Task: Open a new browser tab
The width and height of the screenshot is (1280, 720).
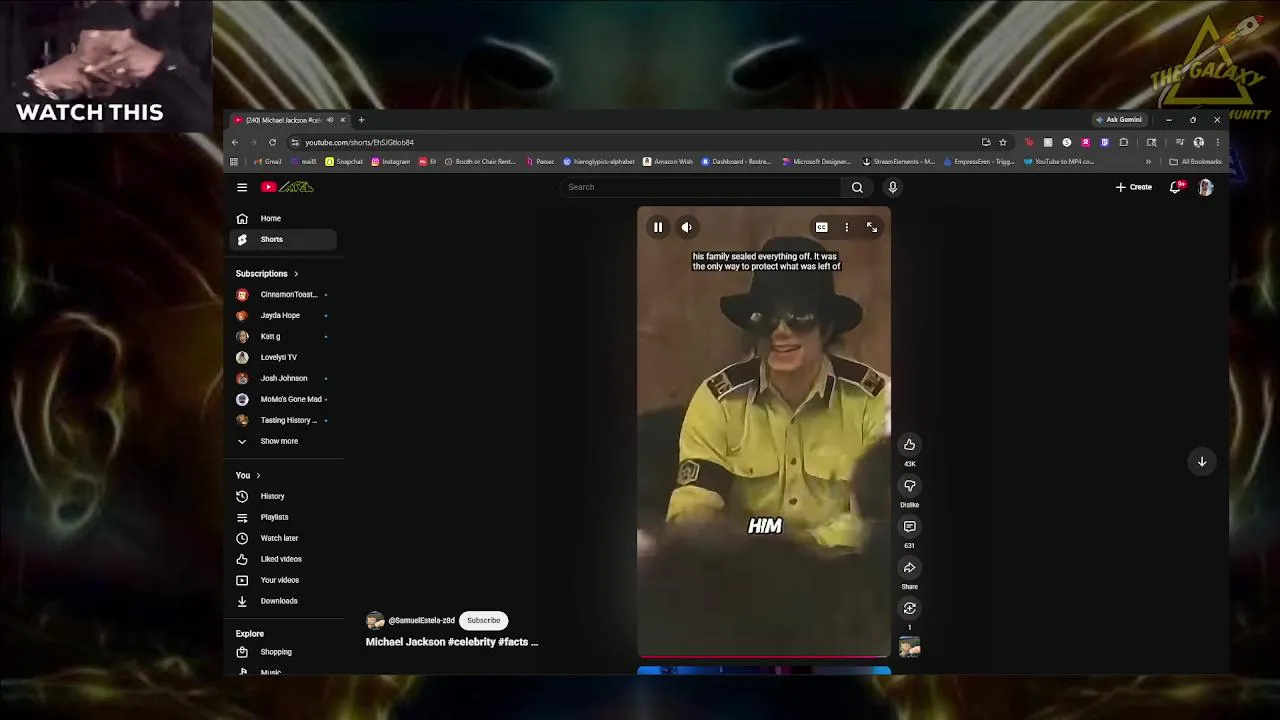Action: 361,120
